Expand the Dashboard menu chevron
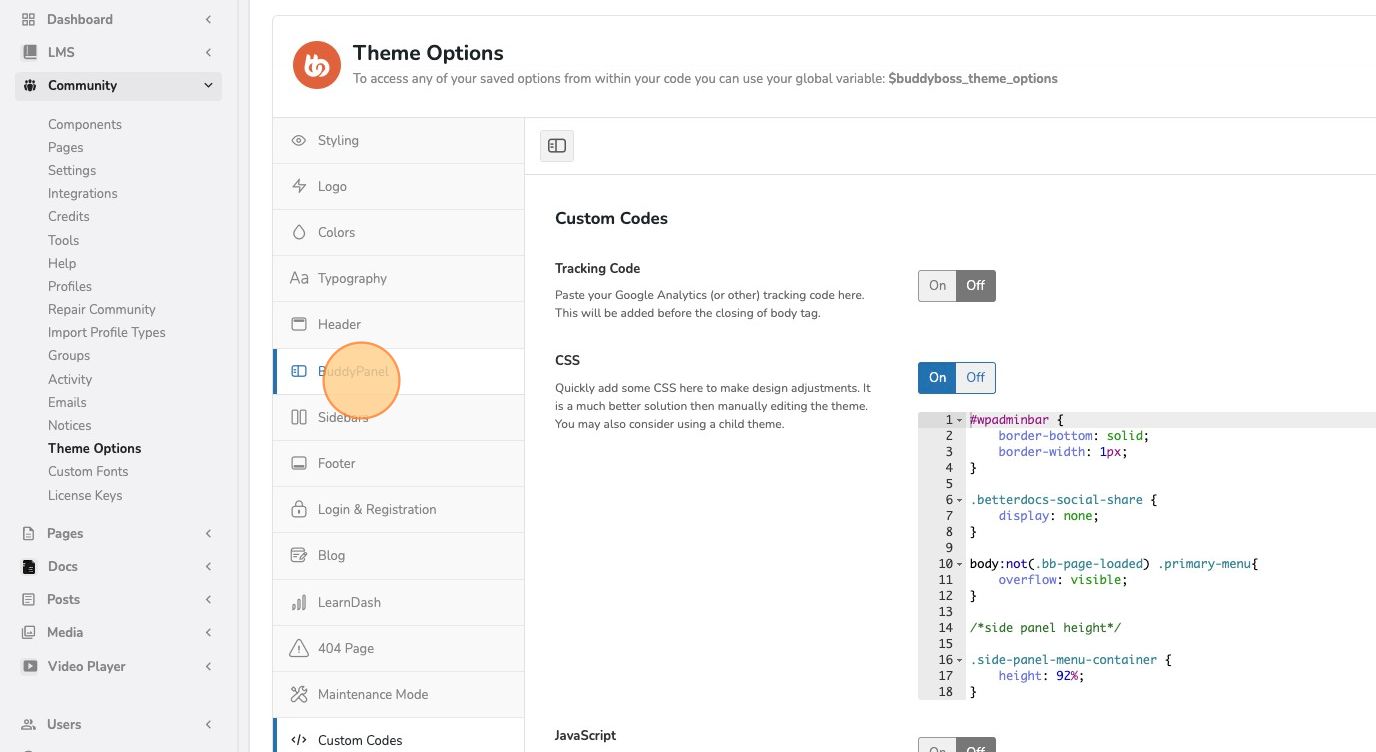This screenshot has width=1376, height=752. [x=208, y=19]
